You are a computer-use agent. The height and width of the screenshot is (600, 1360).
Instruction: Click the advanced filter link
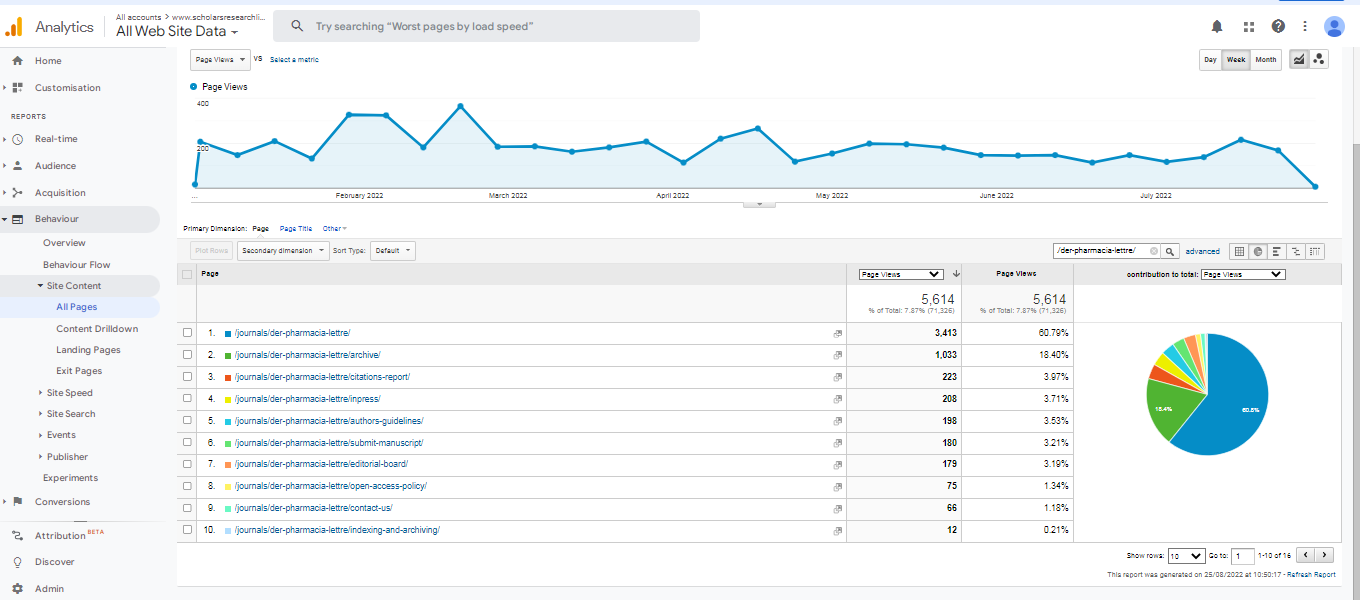pos(1202,252)
